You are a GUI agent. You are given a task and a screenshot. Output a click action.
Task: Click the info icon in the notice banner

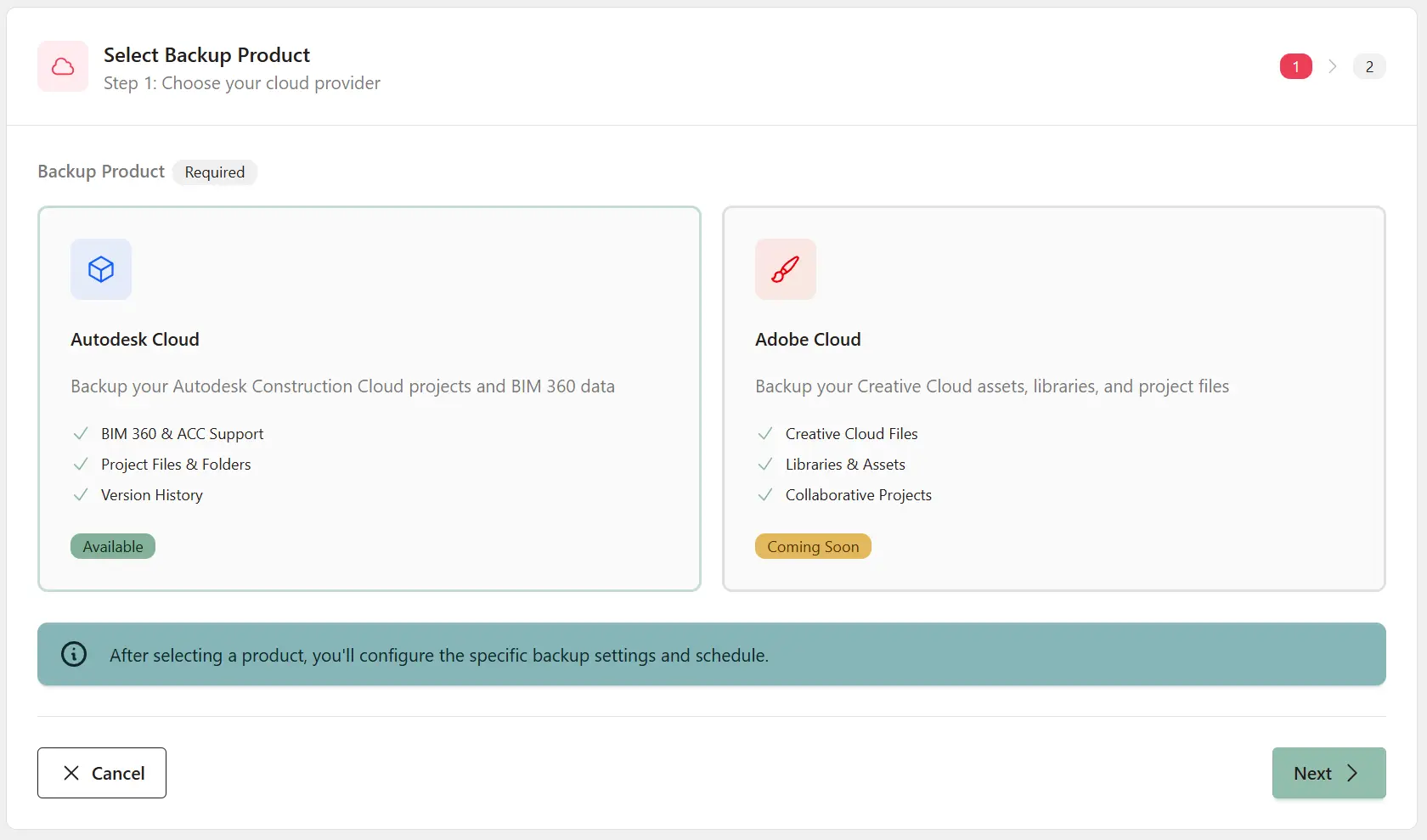pyautogui.click(x=74, y=654)
